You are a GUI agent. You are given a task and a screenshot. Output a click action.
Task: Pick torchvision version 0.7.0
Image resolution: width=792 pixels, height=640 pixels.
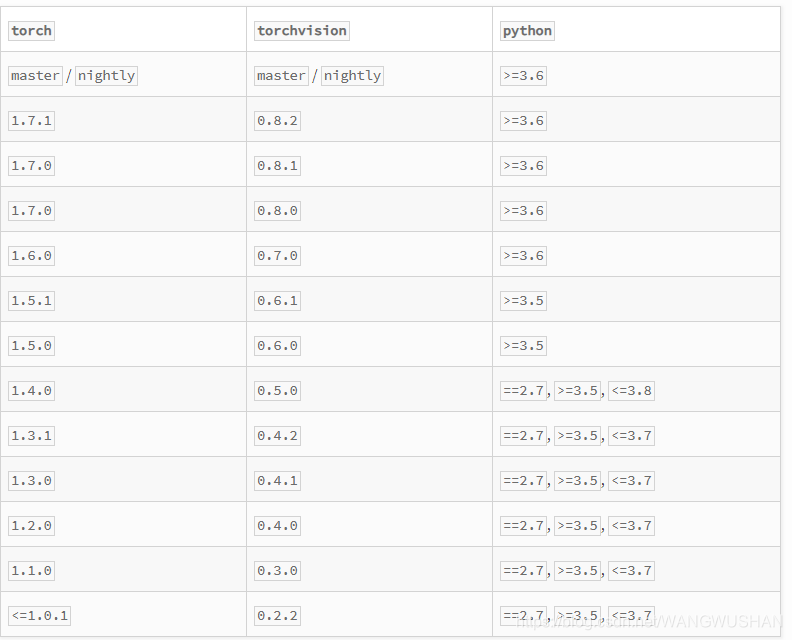pos(277,256)
